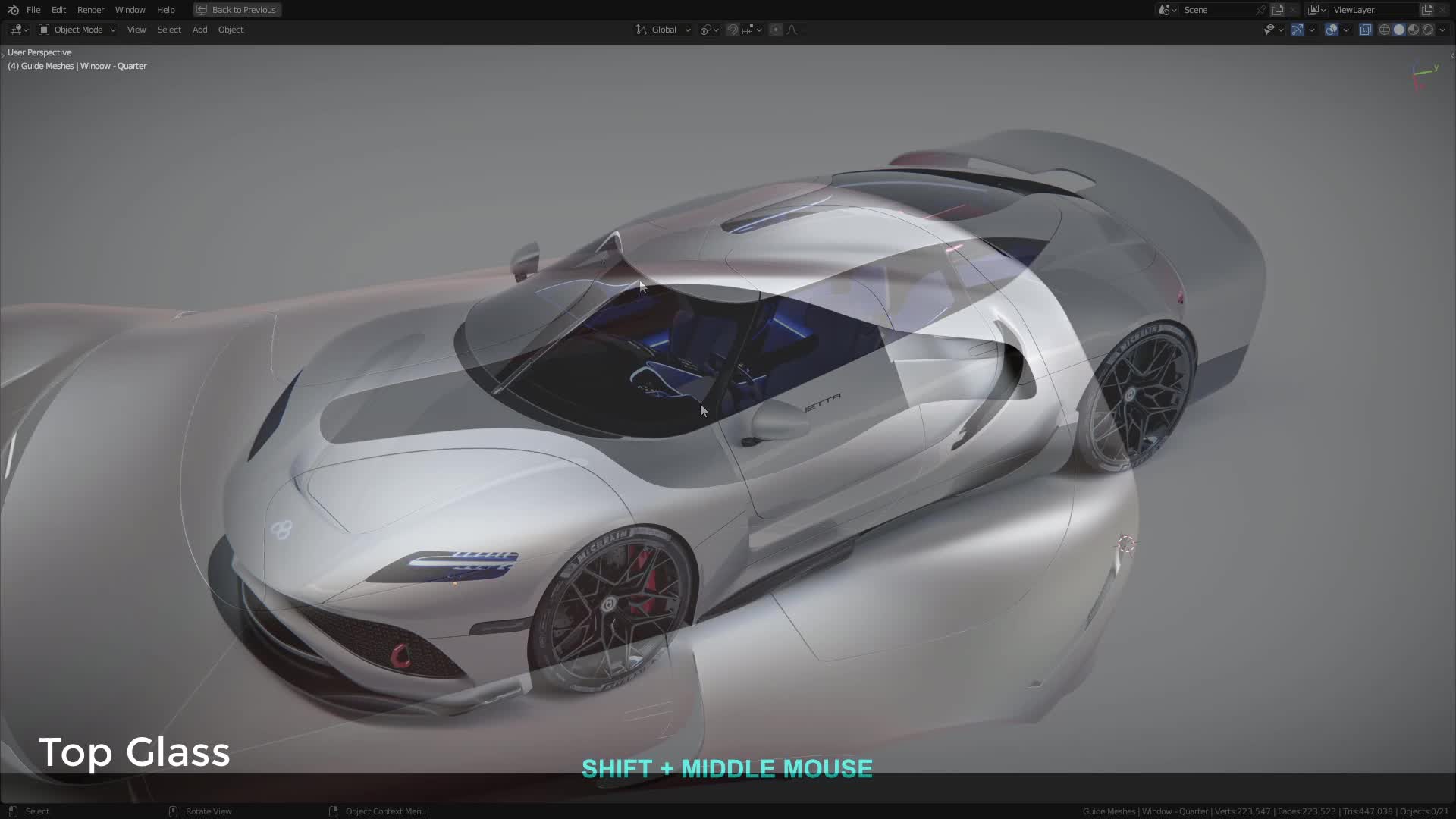Click the Rotate View mouse status icon
Viewport: 1456px width, 819px height.
(173, 811)
